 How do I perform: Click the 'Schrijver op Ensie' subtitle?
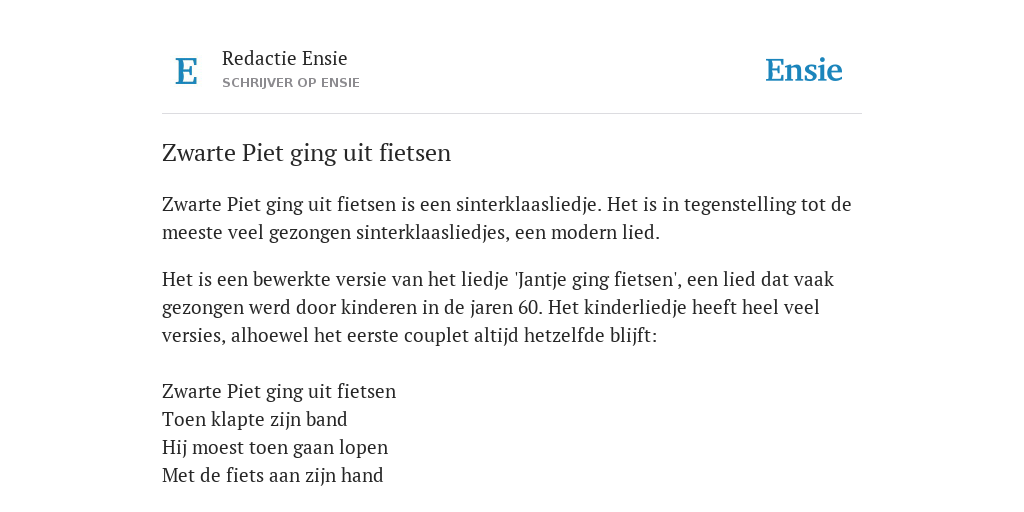tap(291, 83)
